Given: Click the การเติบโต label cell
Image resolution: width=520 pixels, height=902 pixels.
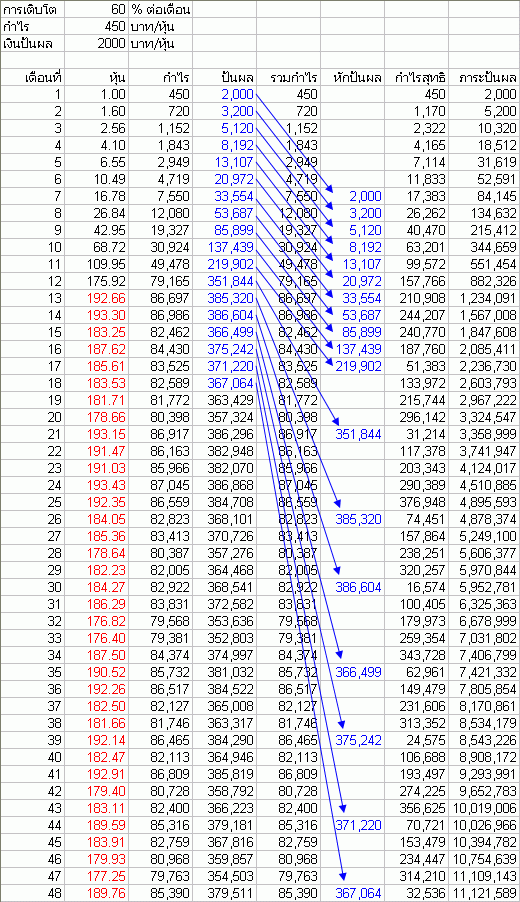Looking at the screenshot, I should 32,9.
